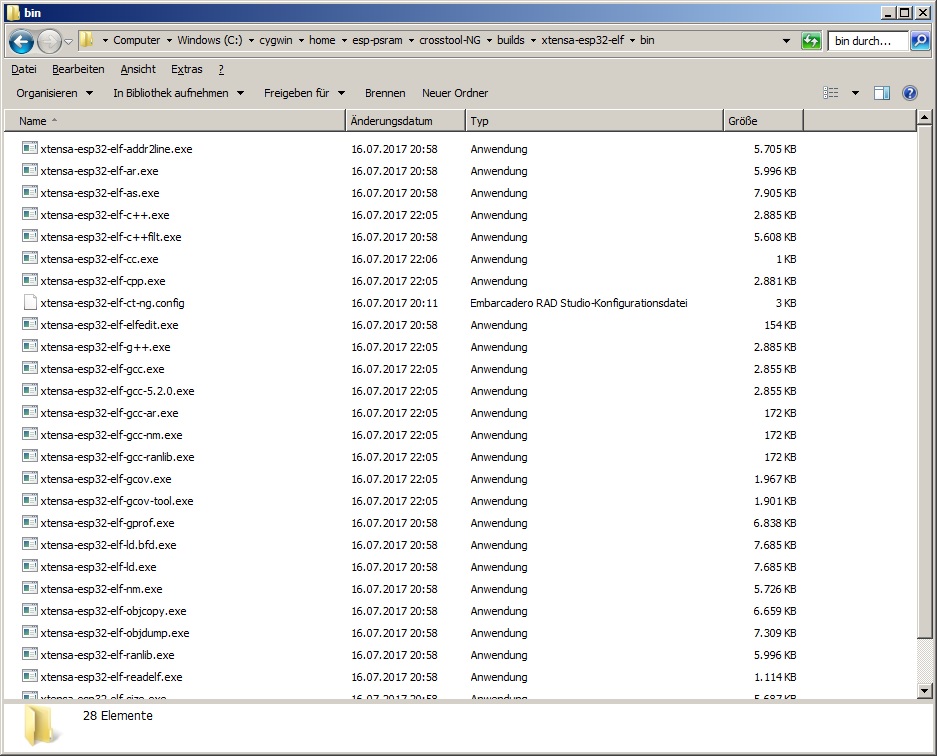This screenshot has height=756, width=937.
Task: Select the icon of xtensa-esp32-elf-ld.exe
Action: (30, 566)
